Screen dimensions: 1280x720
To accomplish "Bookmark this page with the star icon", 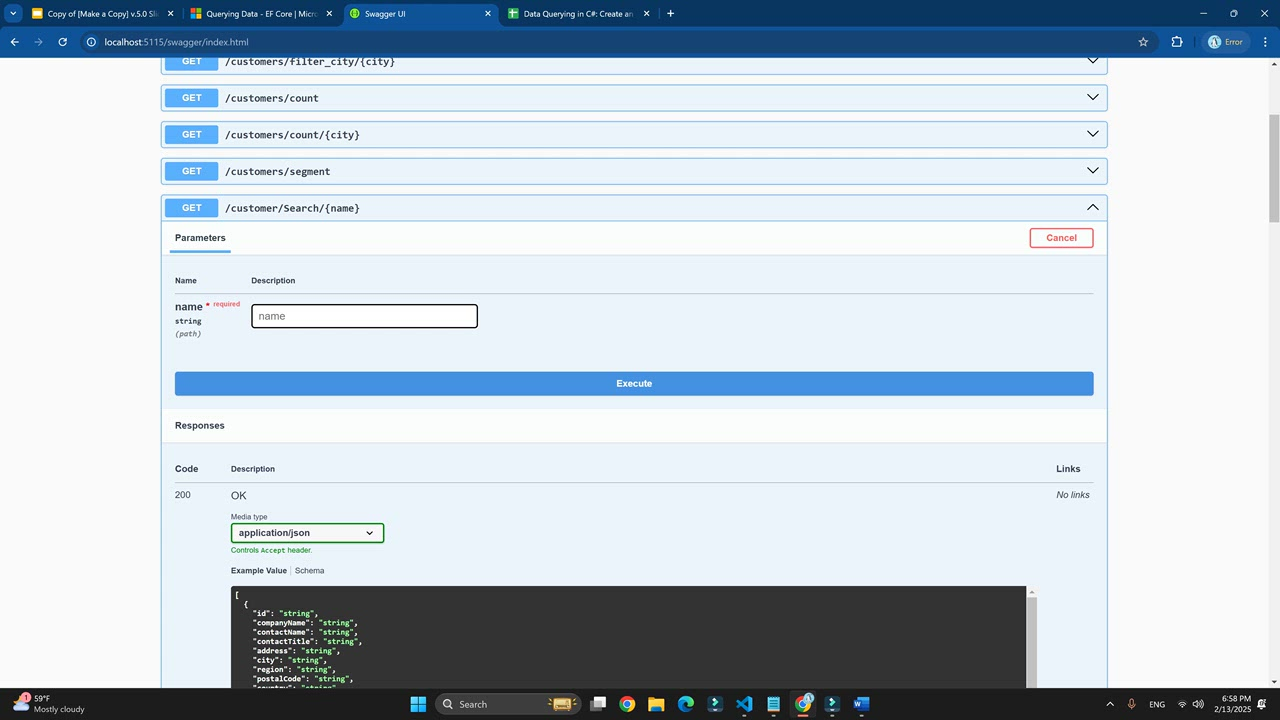I will click(x=1143, y=42).
